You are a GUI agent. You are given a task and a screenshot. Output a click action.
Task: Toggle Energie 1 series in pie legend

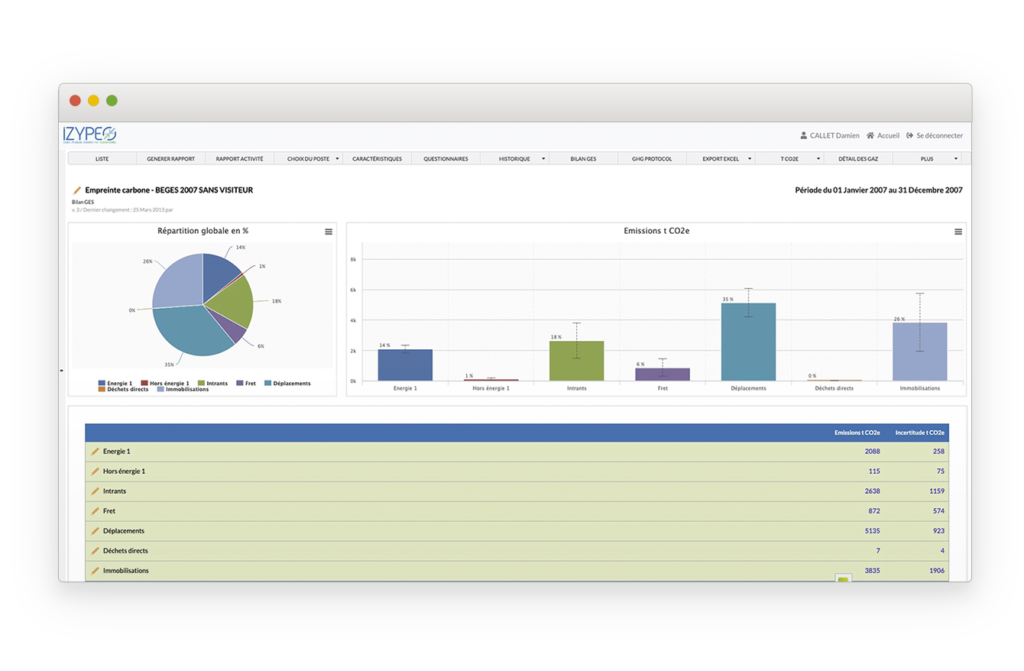tap(115, 384)
